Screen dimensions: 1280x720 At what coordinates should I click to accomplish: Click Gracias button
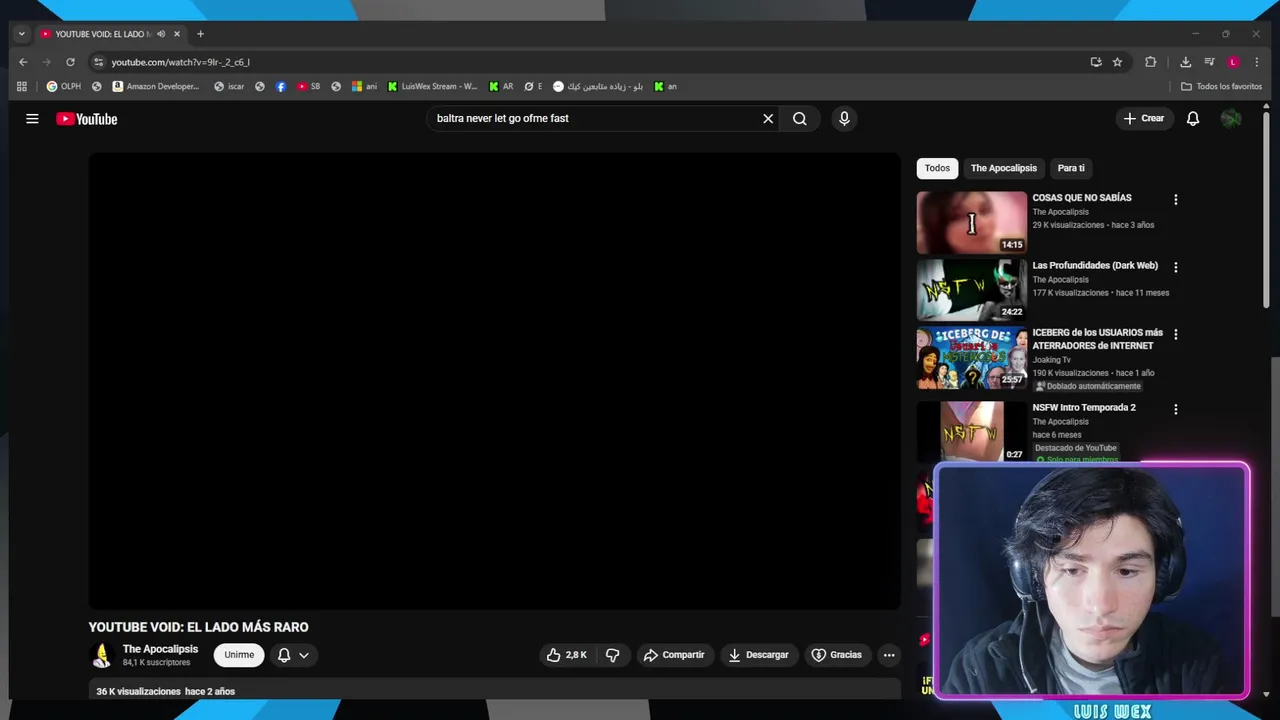tap(837, 655)
